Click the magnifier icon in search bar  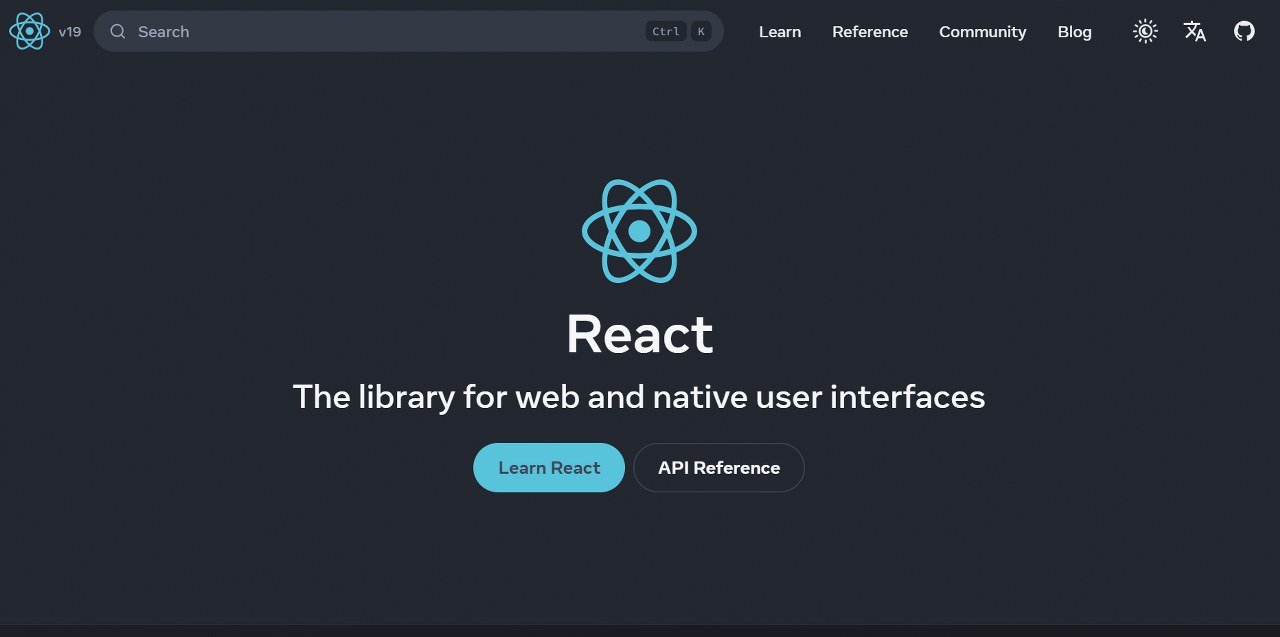(x=118, y=31)
